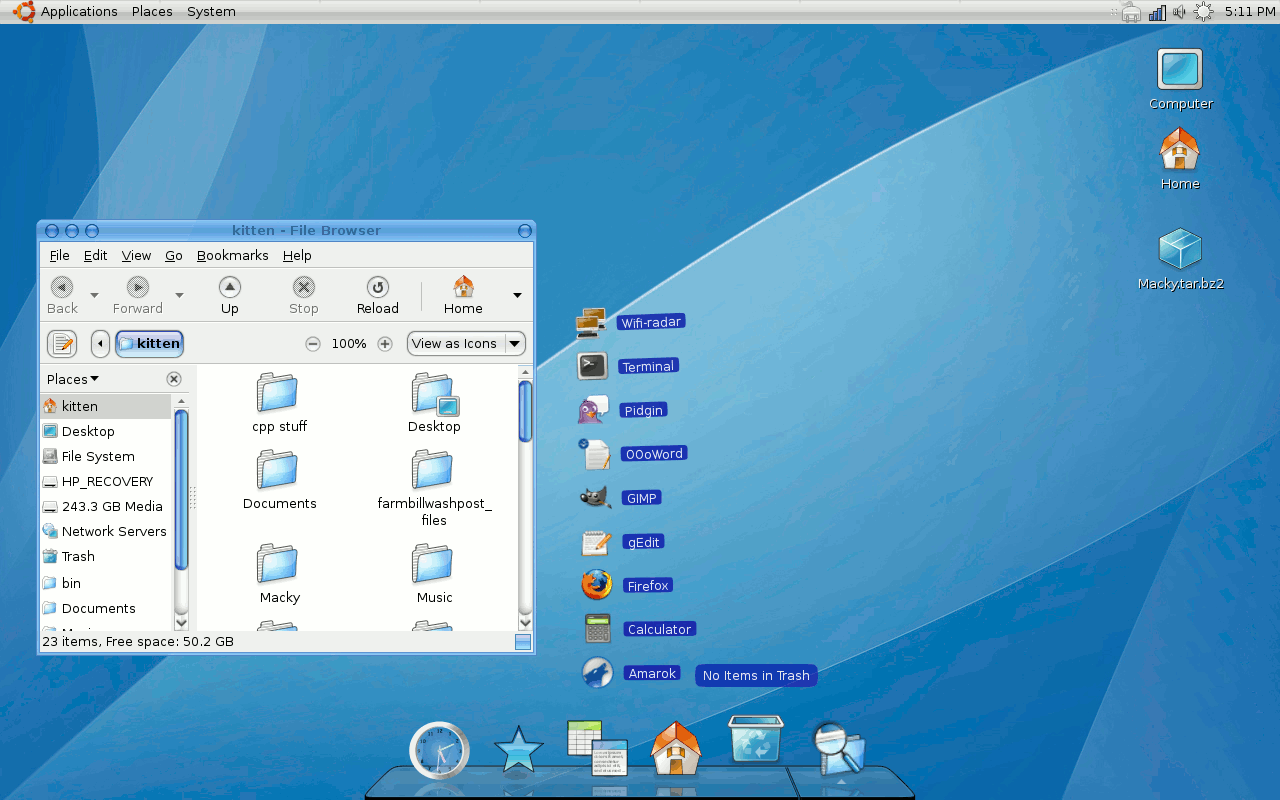Click the path bar left scroll arrow
Image resolution: width=1280 pixels, height=800 pixels.
[x=100, y=344]
